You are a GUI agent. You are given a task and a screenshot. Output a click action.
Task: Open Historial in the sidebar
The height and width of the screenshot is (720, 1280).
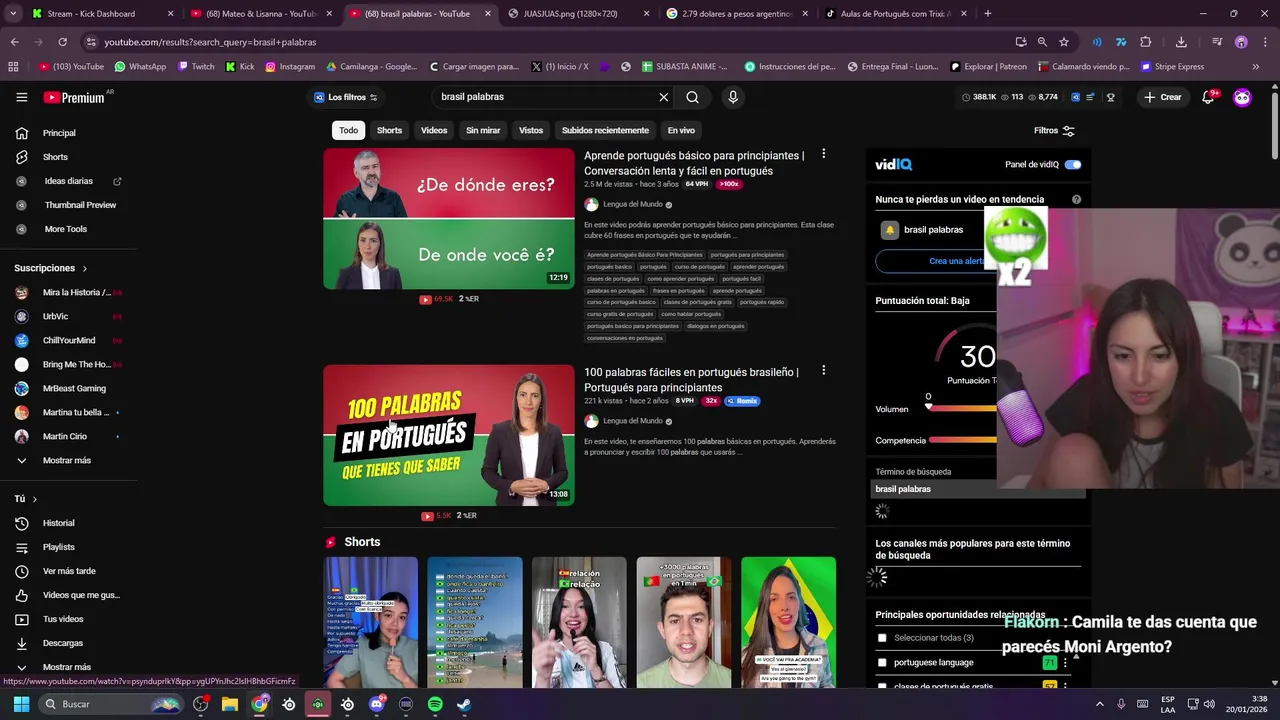58,523
